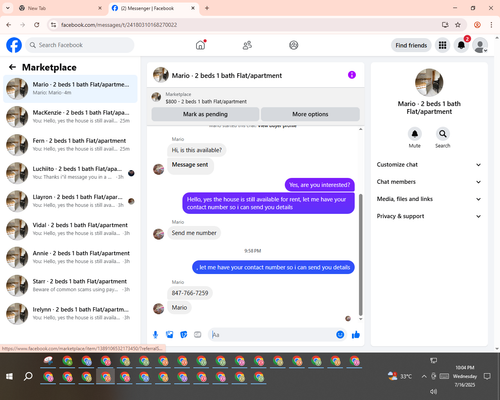The height and width of the screenshot is (400, 500).
Task: Open a new browser tab
Action: click(207, 8)
